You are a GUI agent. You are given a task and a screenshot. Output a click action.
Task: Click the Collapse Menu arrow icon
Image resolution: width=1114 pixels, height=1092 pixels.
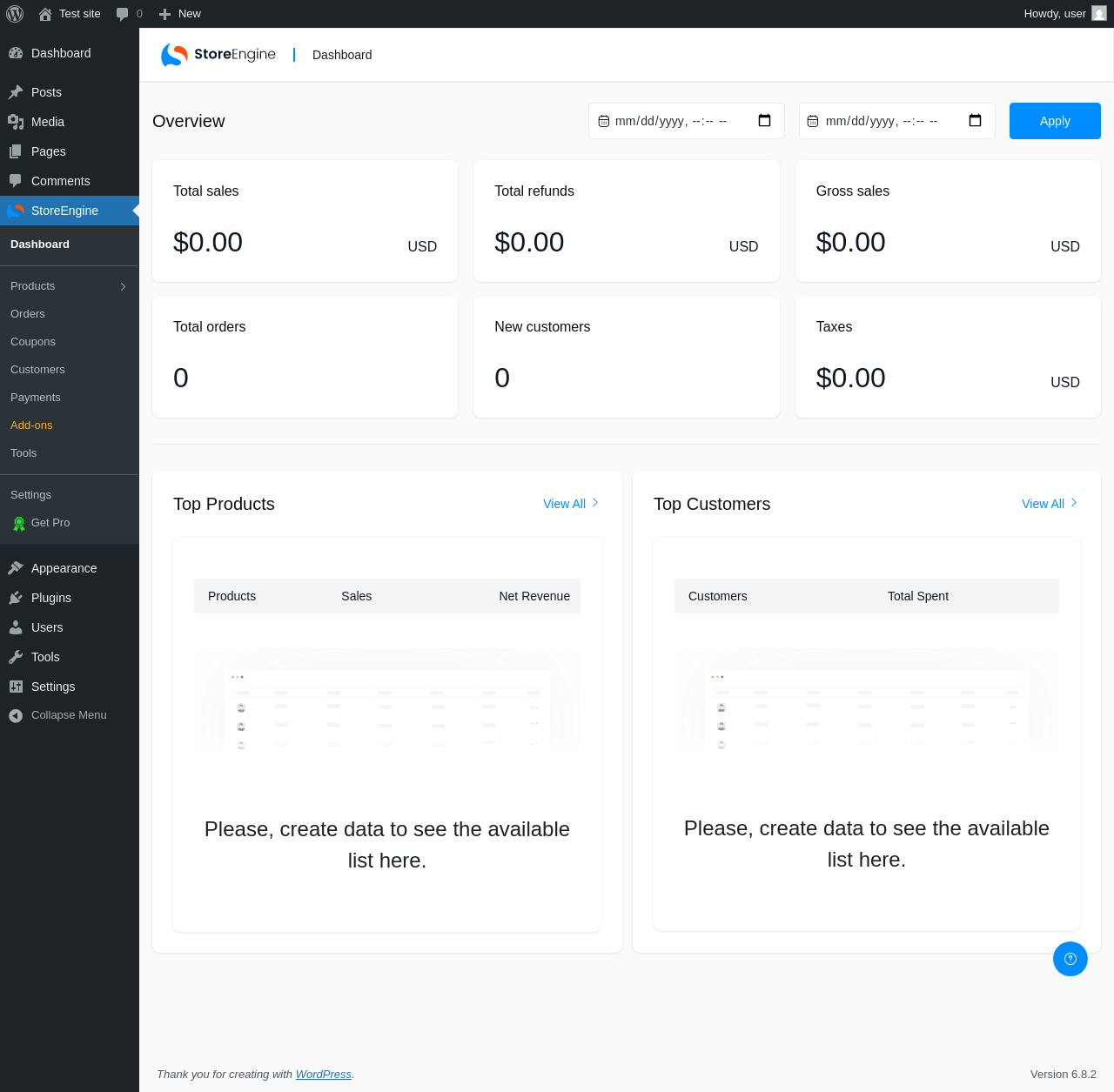(x=16, y=715)
